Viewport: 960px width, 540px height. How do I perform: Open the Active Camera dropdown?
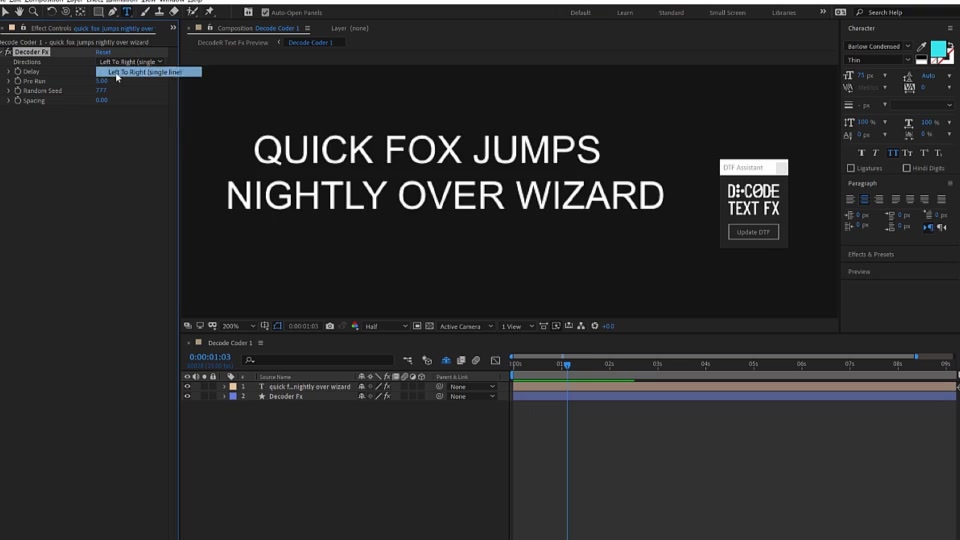[x=466, y=326]
